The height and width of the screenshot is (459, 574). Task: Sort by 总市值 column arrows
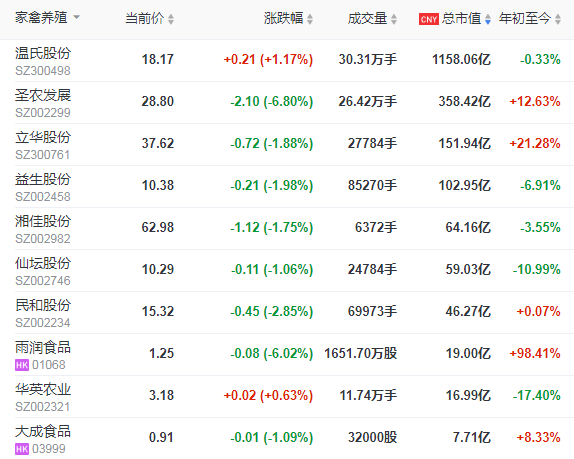pyautogui.click(x=488, y=19)
